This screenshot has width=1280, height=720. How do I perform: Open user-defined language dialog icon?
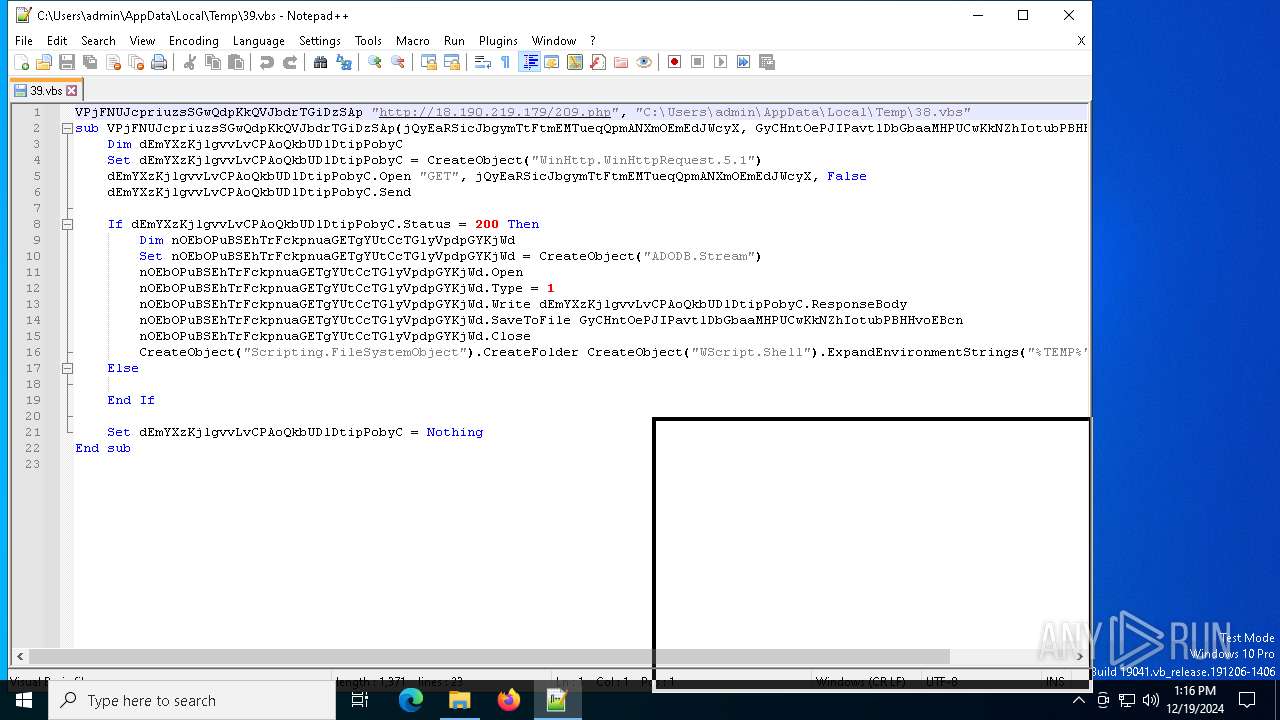pyautogui.click(x=552, y=62)
